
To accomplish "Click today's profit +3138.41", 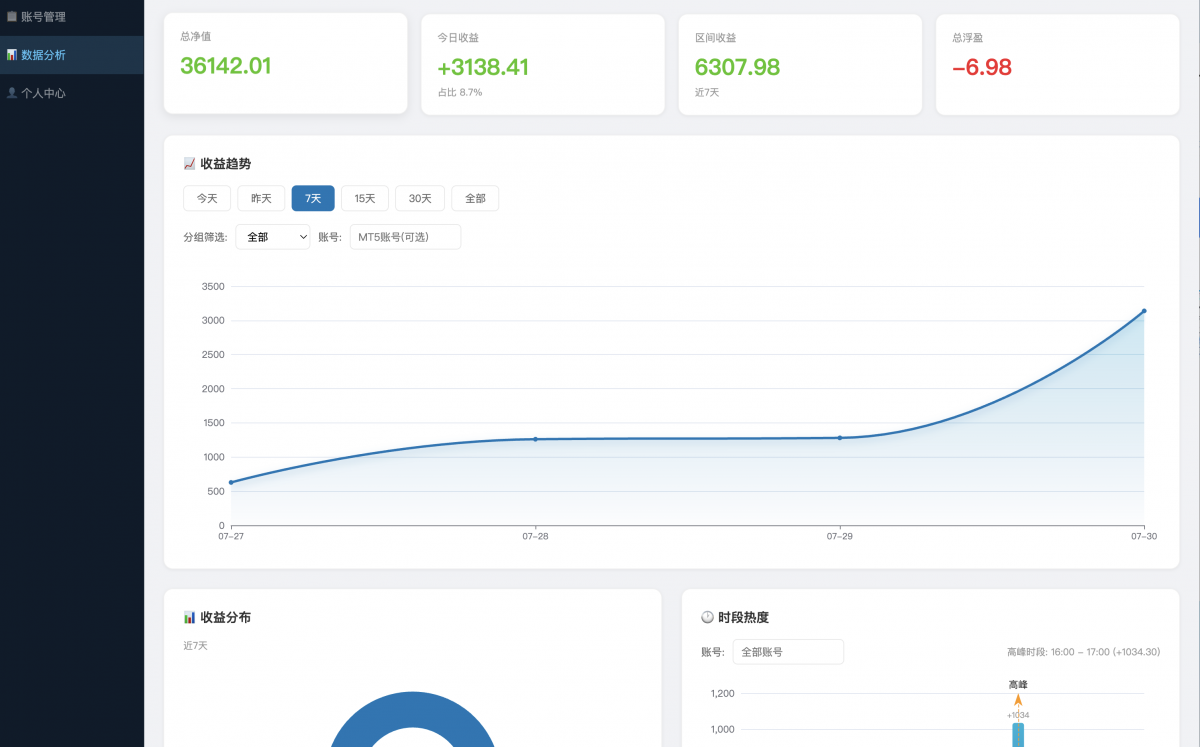I will coord(483,67).
